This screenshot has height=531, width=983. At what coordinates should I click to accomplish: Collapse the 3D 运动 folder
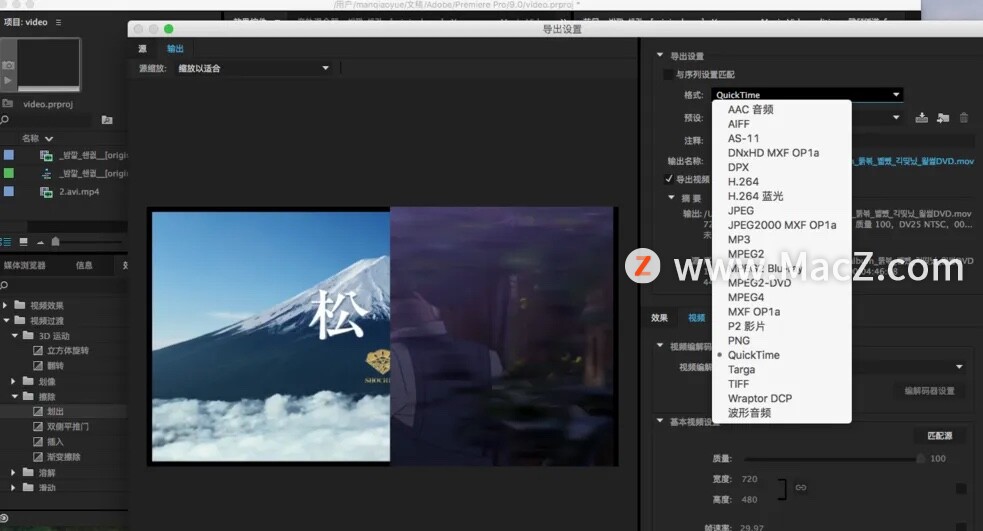tap(14, 335)
